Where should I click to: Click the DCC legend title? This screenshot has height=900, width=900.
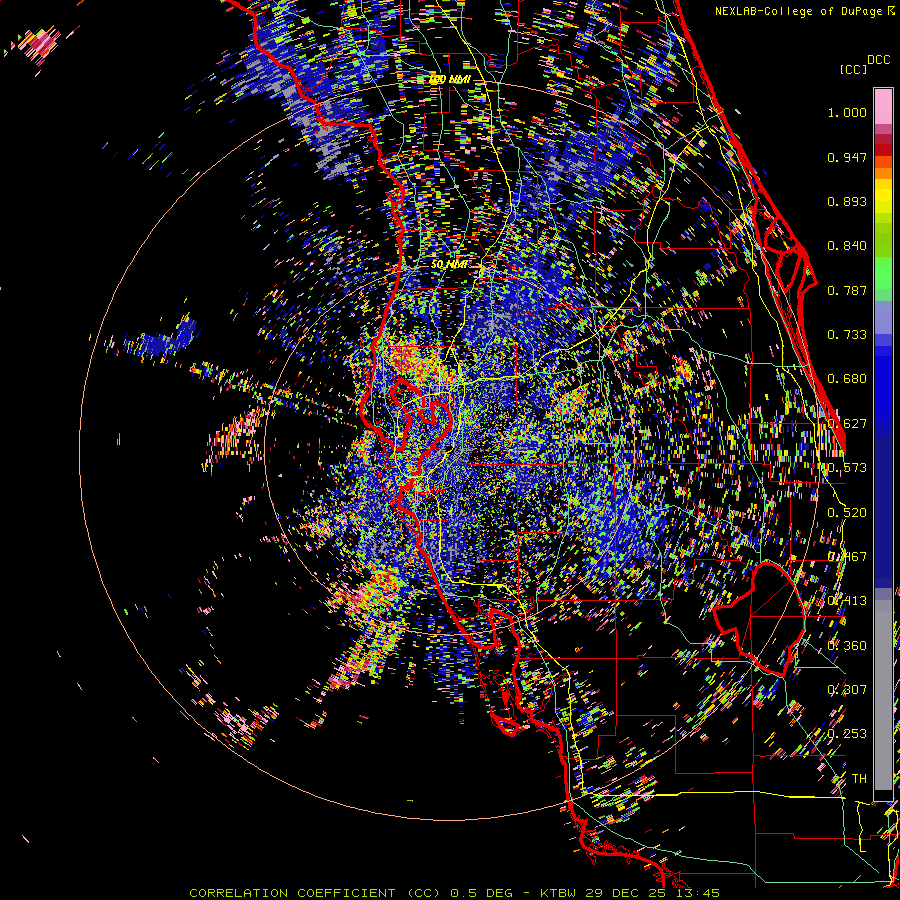(x=879, y=60)
